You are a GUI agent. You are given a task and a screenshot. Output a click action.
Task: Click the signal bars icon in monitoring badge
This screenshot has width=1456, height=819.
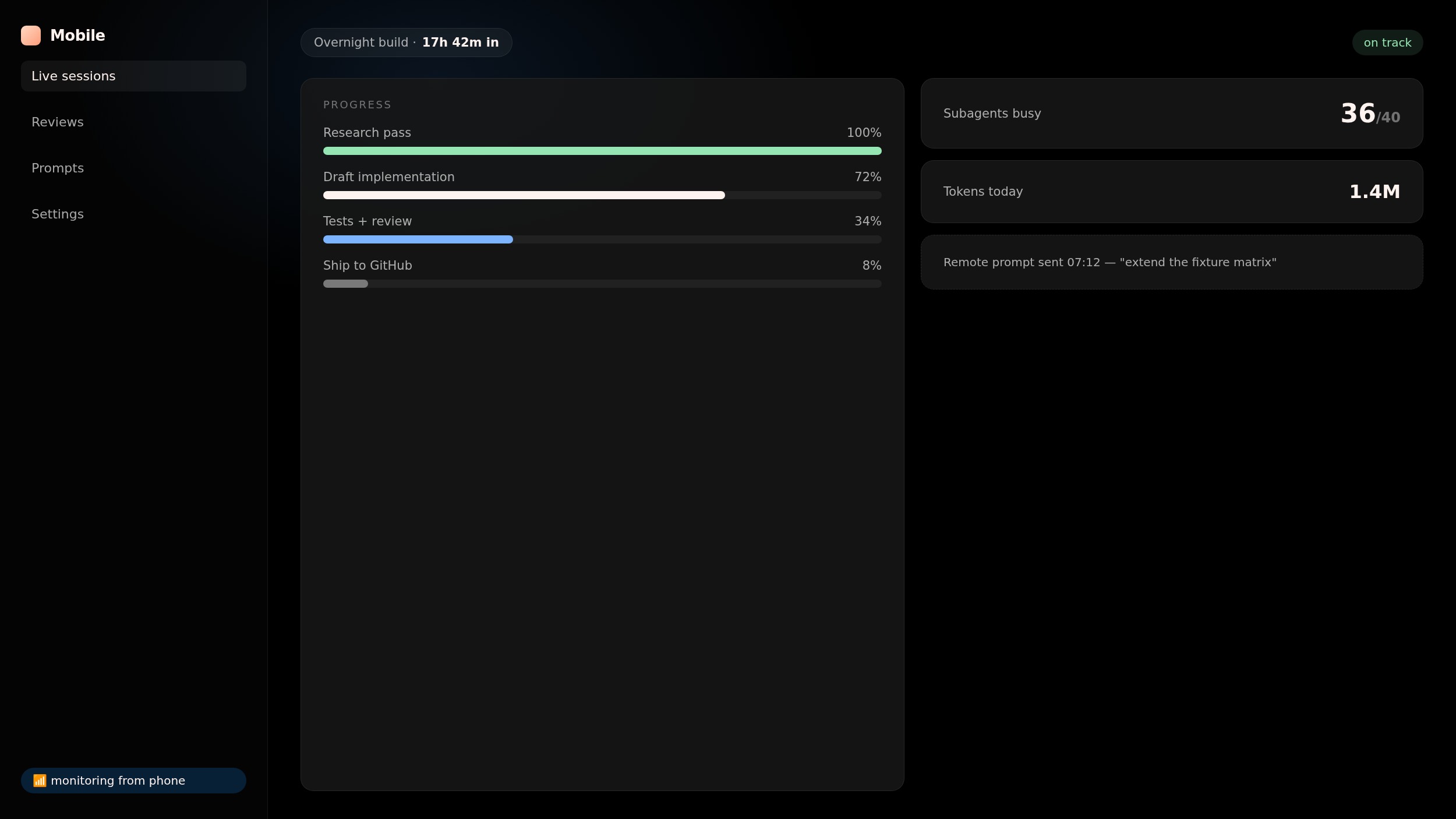coord(40,781)
